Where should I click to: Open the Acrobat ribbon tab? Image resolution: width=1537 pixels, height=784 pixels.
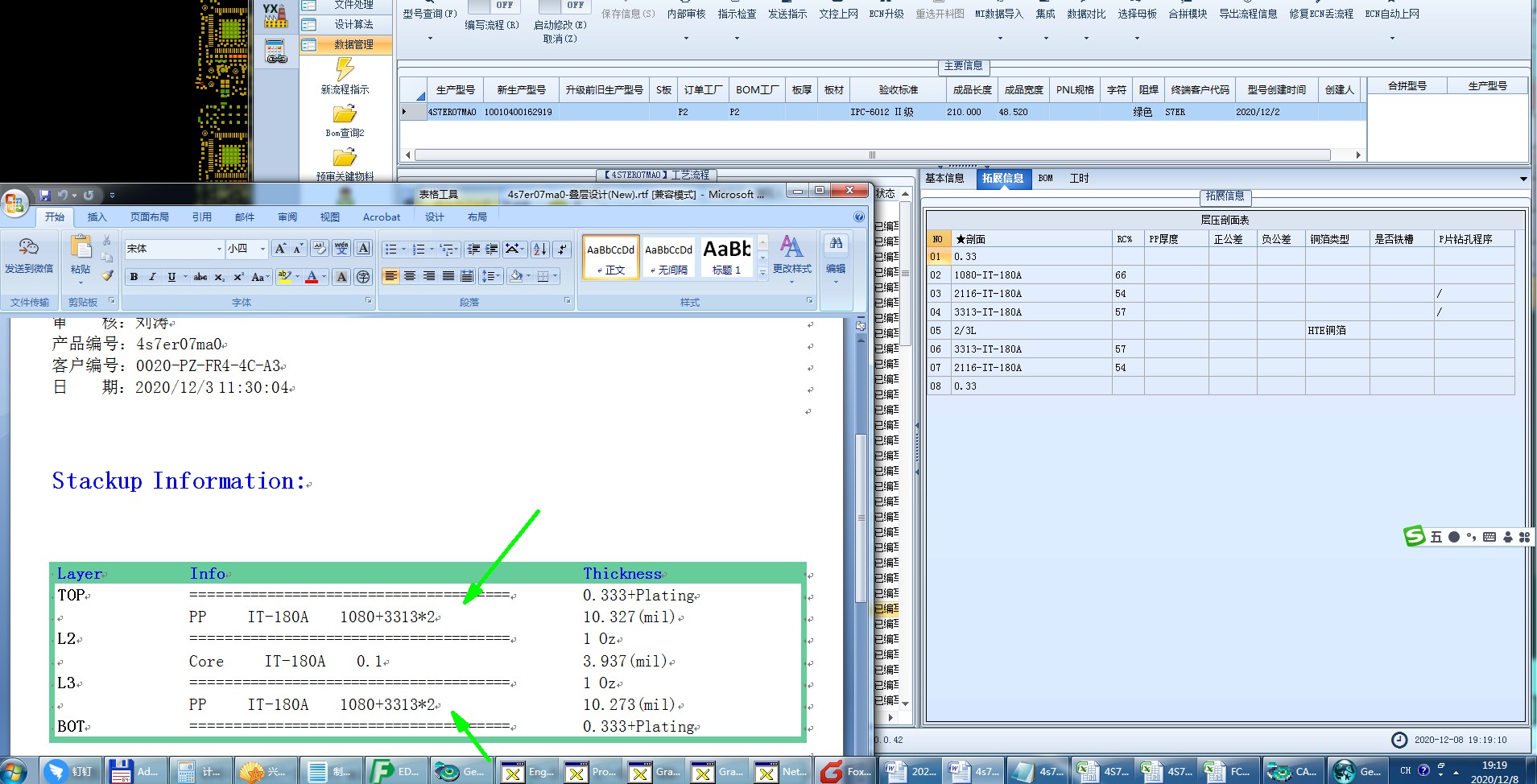pyautogui.click(x=382, y=217)
